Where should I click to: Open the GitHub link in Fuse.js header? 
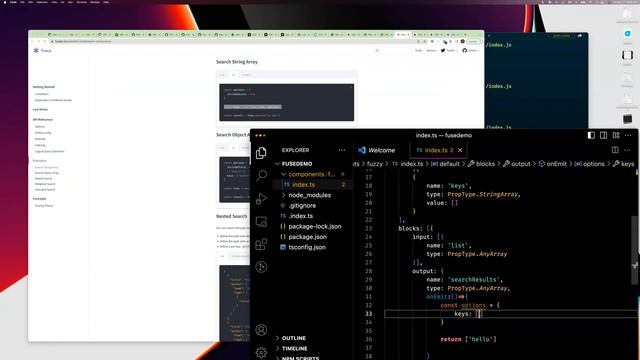point(470,50)
